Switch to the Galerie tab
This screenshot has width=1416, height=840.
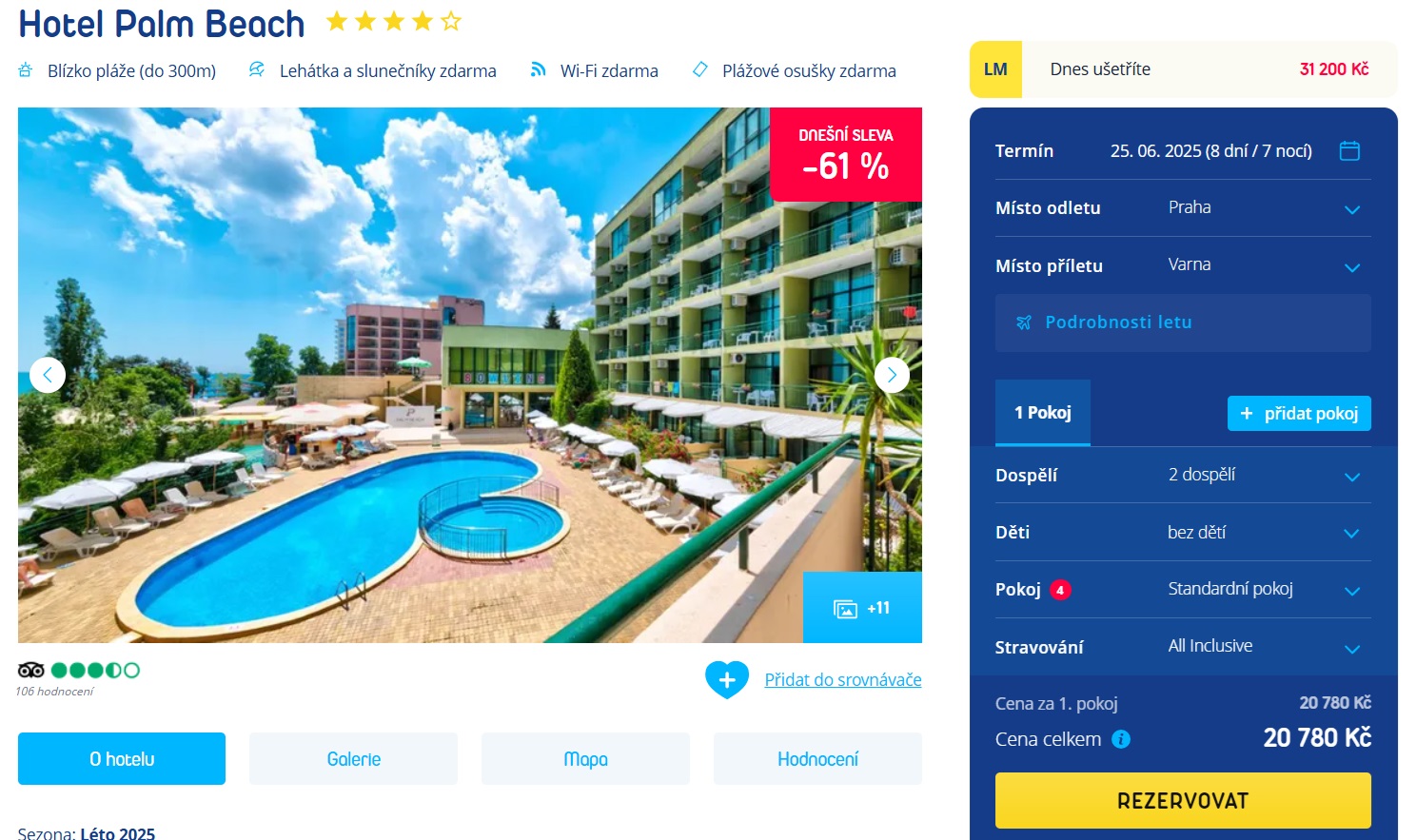[353, 759]
